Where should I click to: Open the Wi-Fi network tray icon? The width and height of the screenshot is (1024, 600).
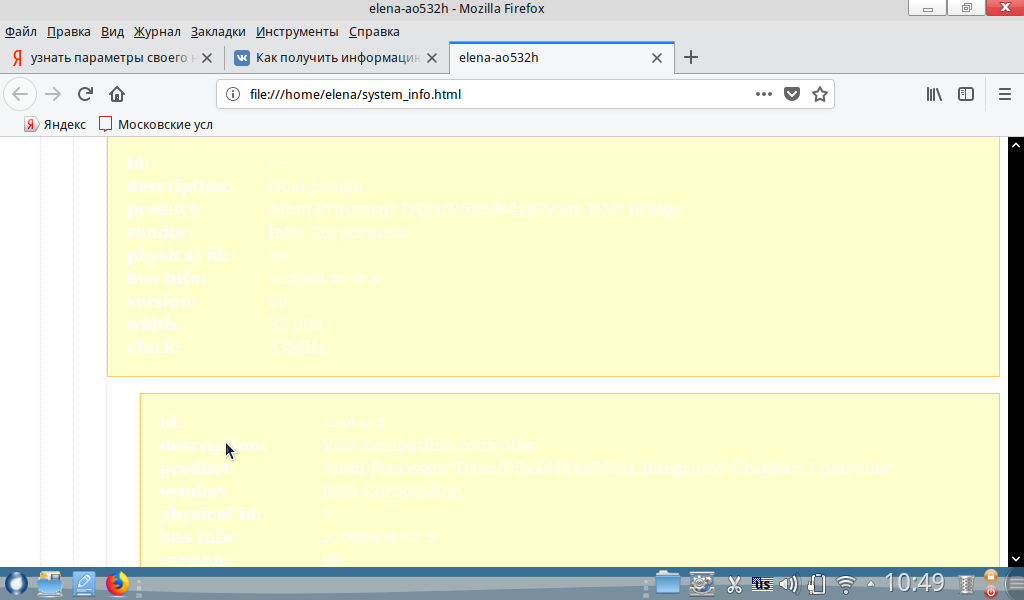click(846, 584)
